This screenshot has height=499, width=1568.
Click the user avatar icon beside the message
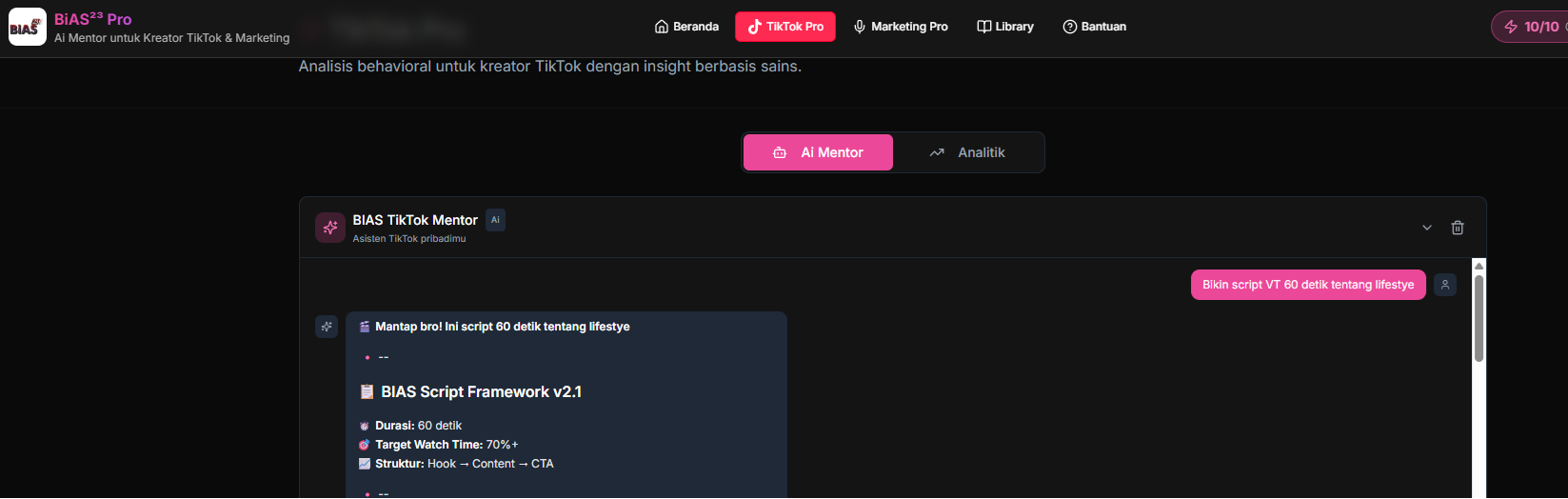click(1444, 285)
